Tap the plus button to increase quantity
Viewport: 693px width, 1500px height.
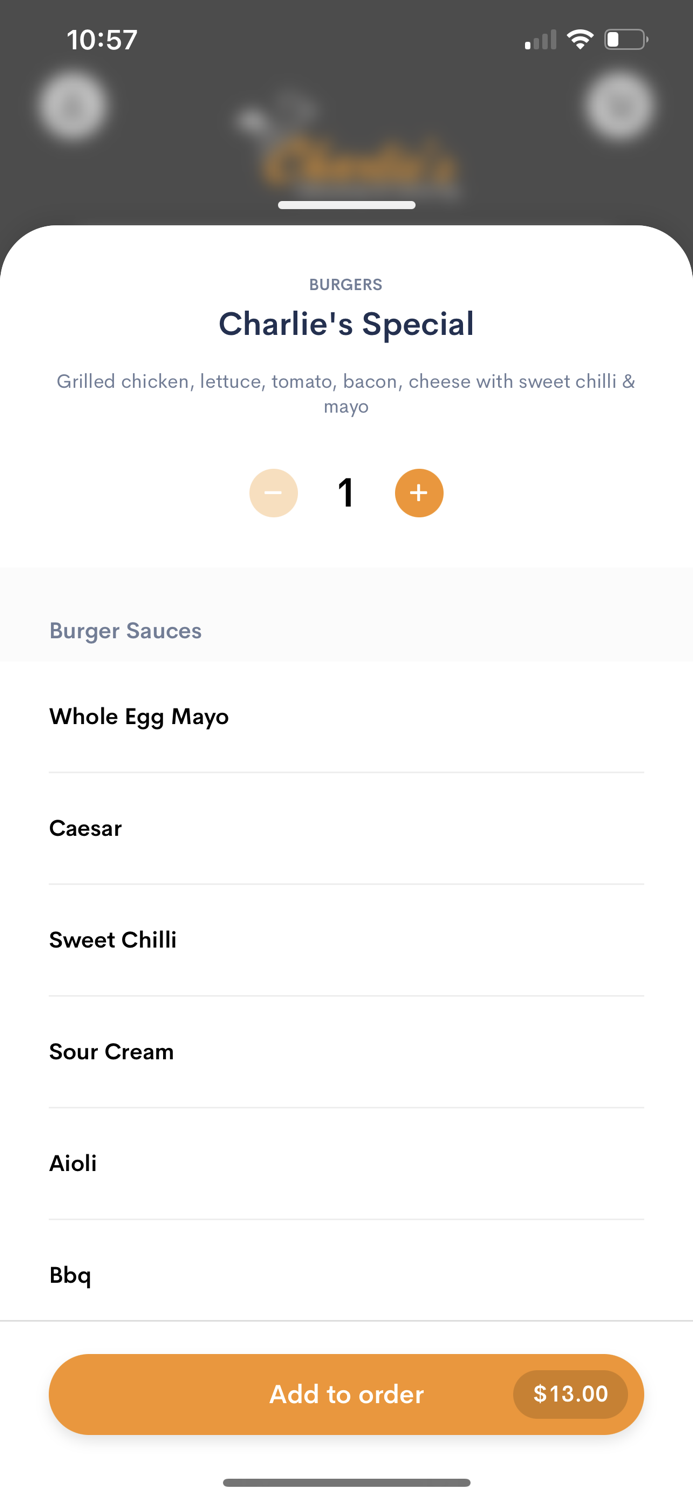tap(419, 493)
